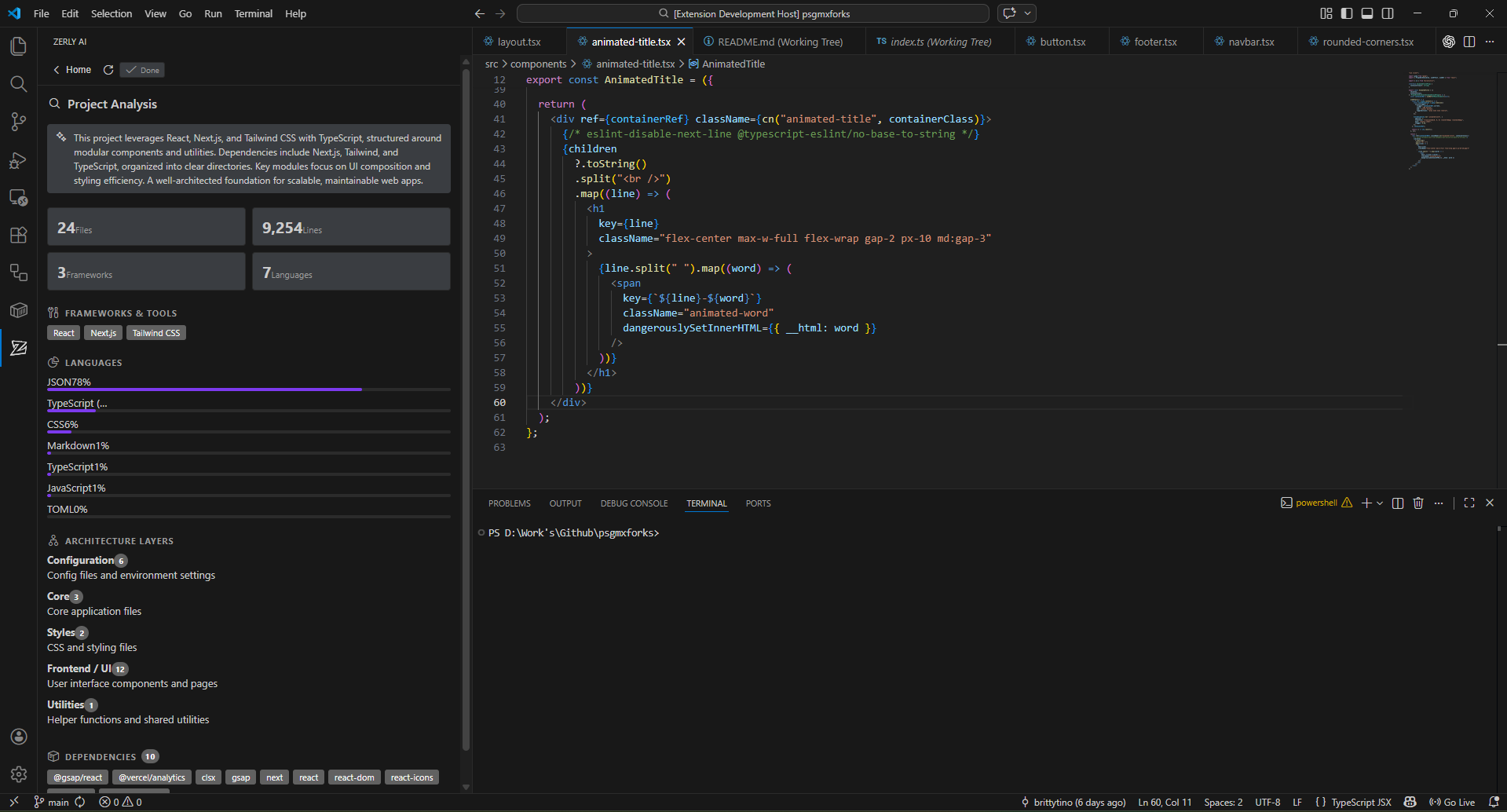Viewport: 1507px width, 812px height.
Task: Toggle the primary sidebar visibility
Action: [x=1346, y=13]
